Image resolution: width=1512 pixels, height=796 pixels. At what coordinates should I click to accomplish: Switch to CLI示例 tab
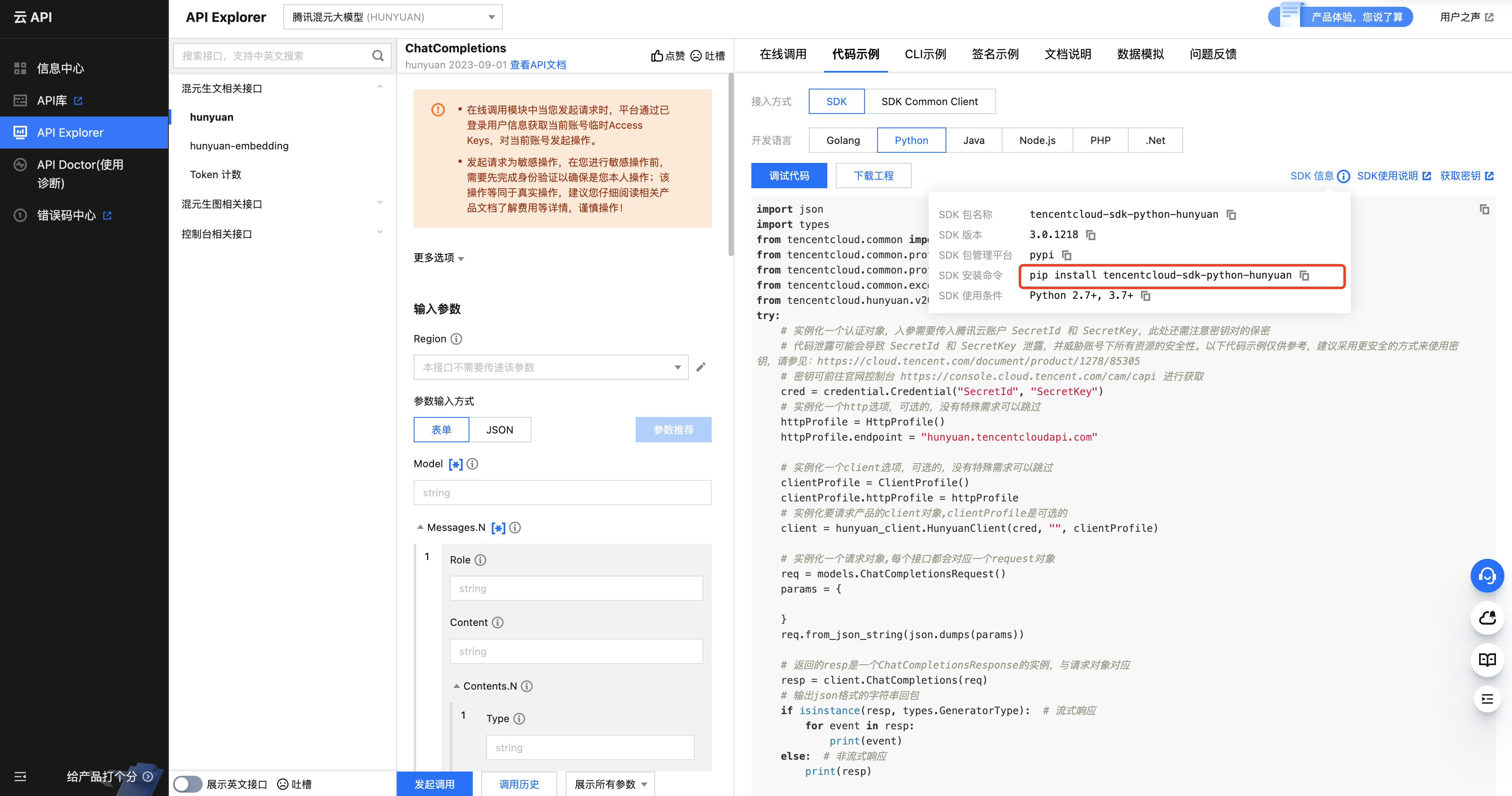(x=925, y=54)
